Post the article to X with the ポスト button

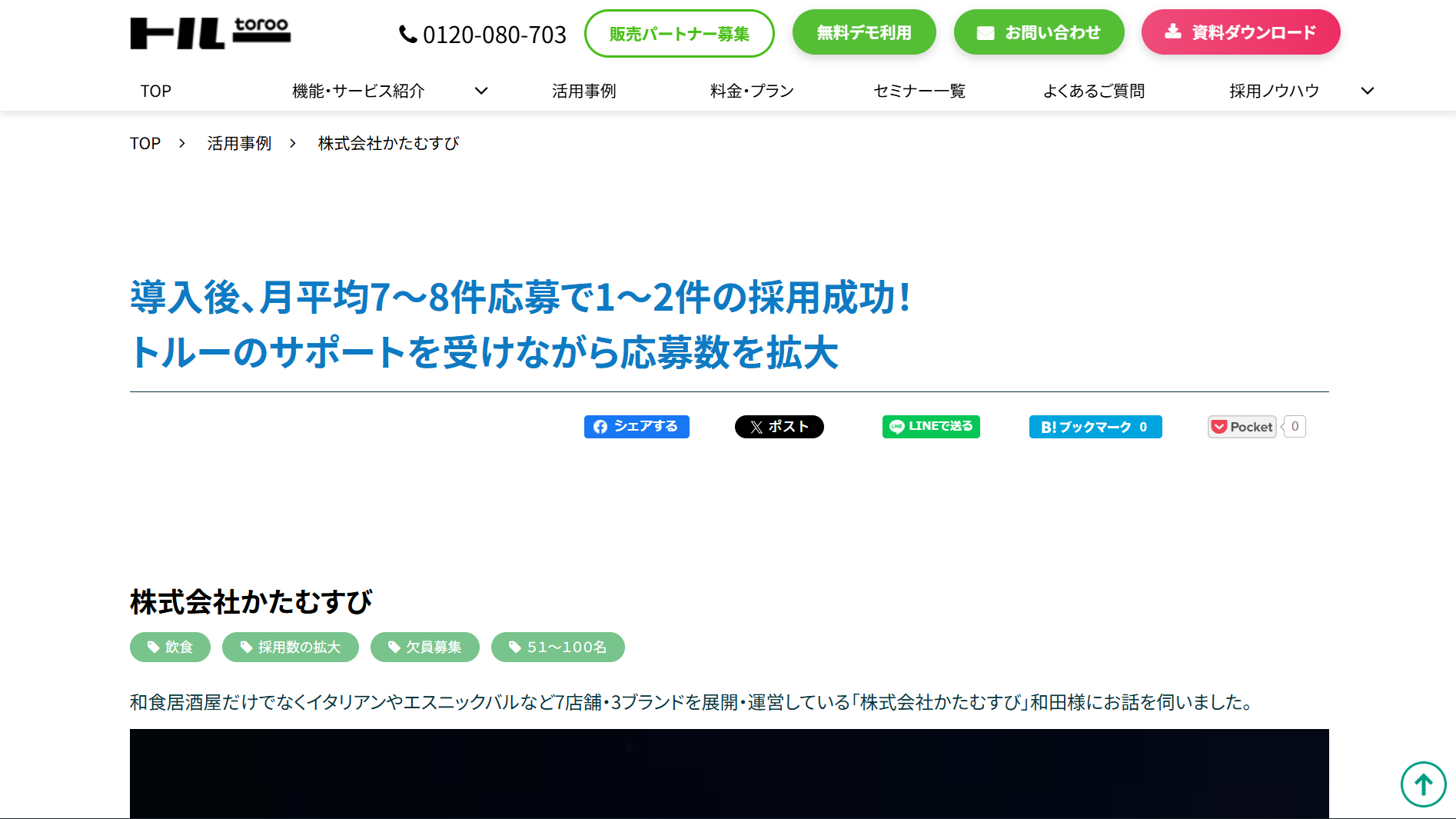click(x=779, y=426)
